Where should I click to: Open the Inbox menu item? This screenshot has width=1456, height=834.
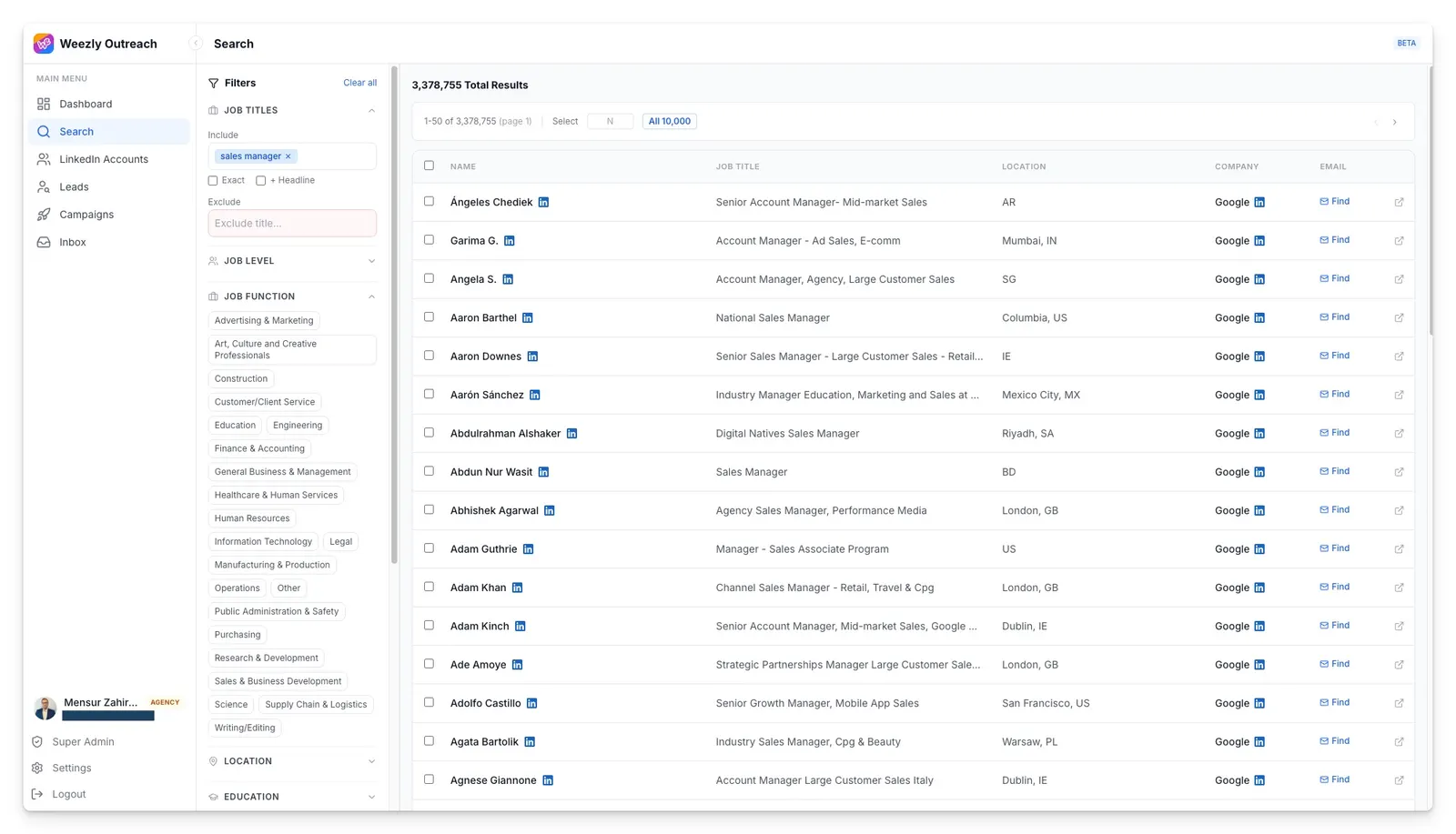tap(109, 242)
